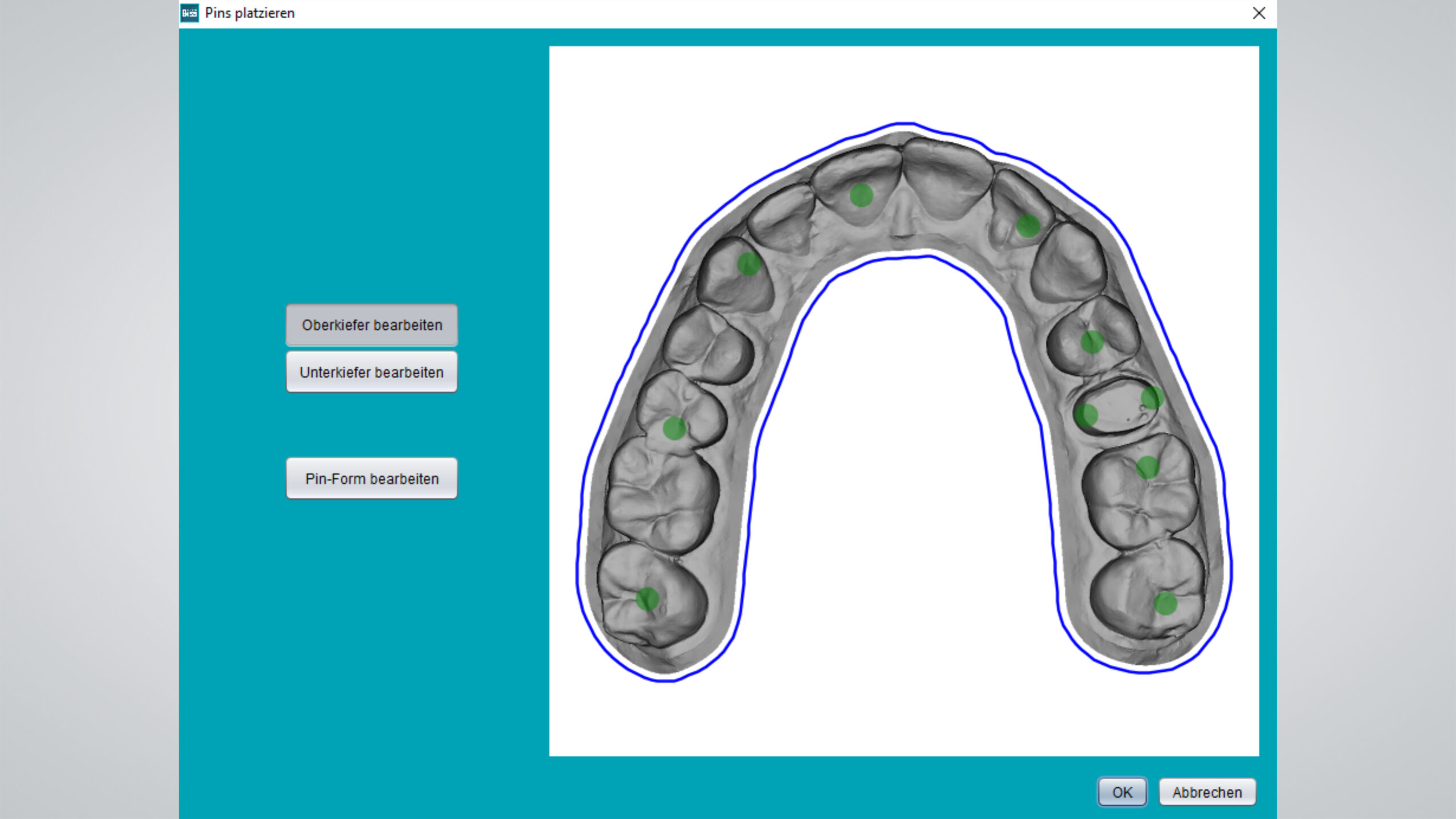Select the green pin on the bottom-left molar
The image size is (1456, 819).
pyautogui.click(x=647, y=599)
